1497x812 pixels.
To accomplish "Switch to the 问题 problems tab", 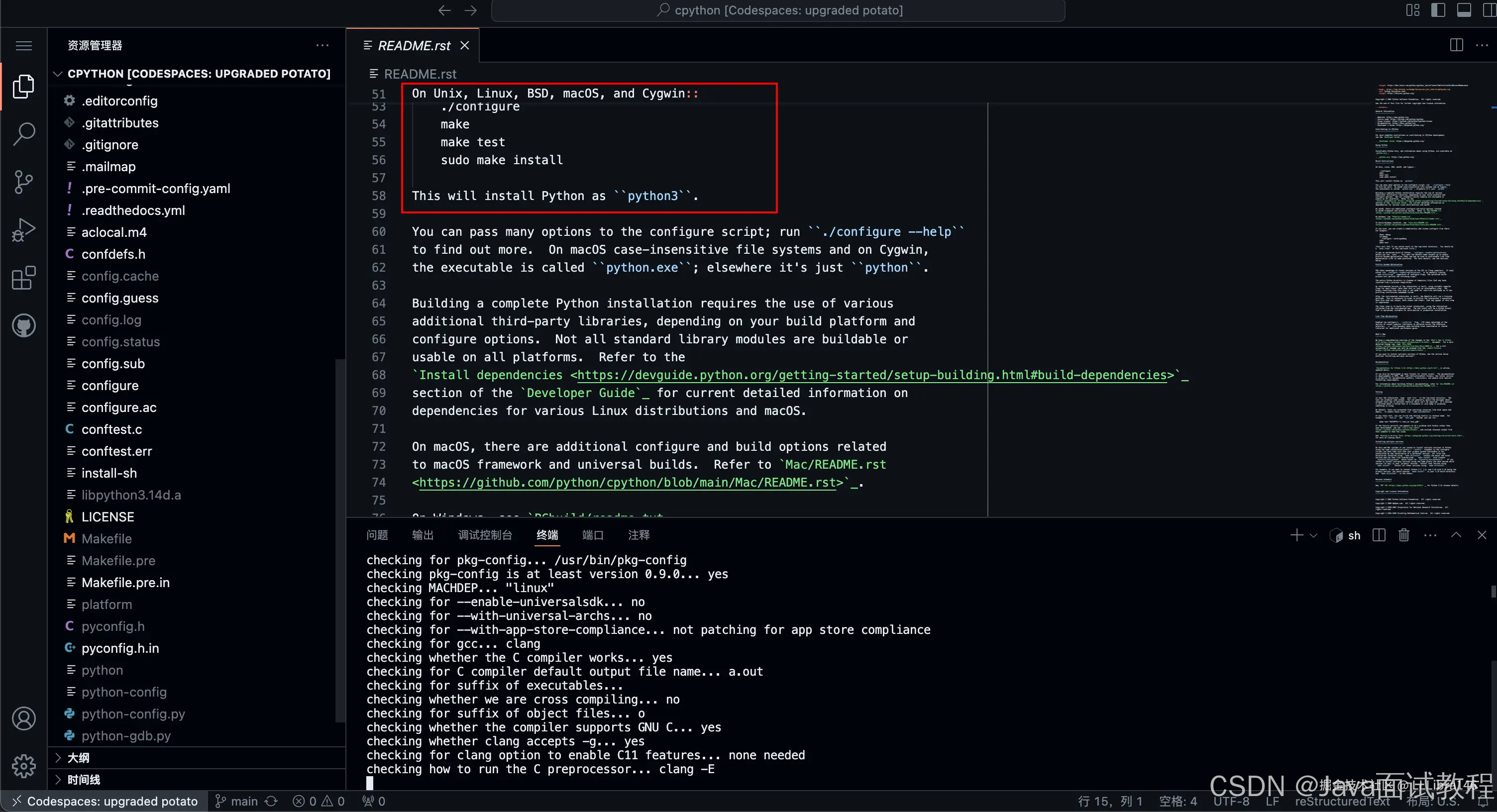I will [377, 535].
